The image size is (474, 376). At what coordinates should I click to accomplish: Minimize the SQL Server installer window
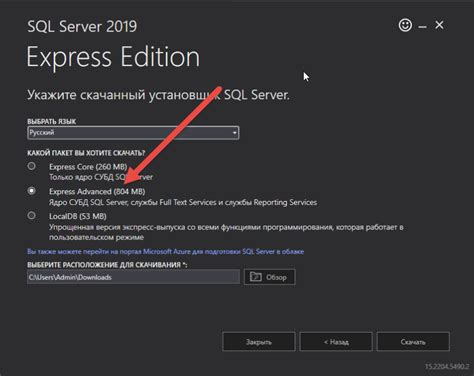coord(423,26)
